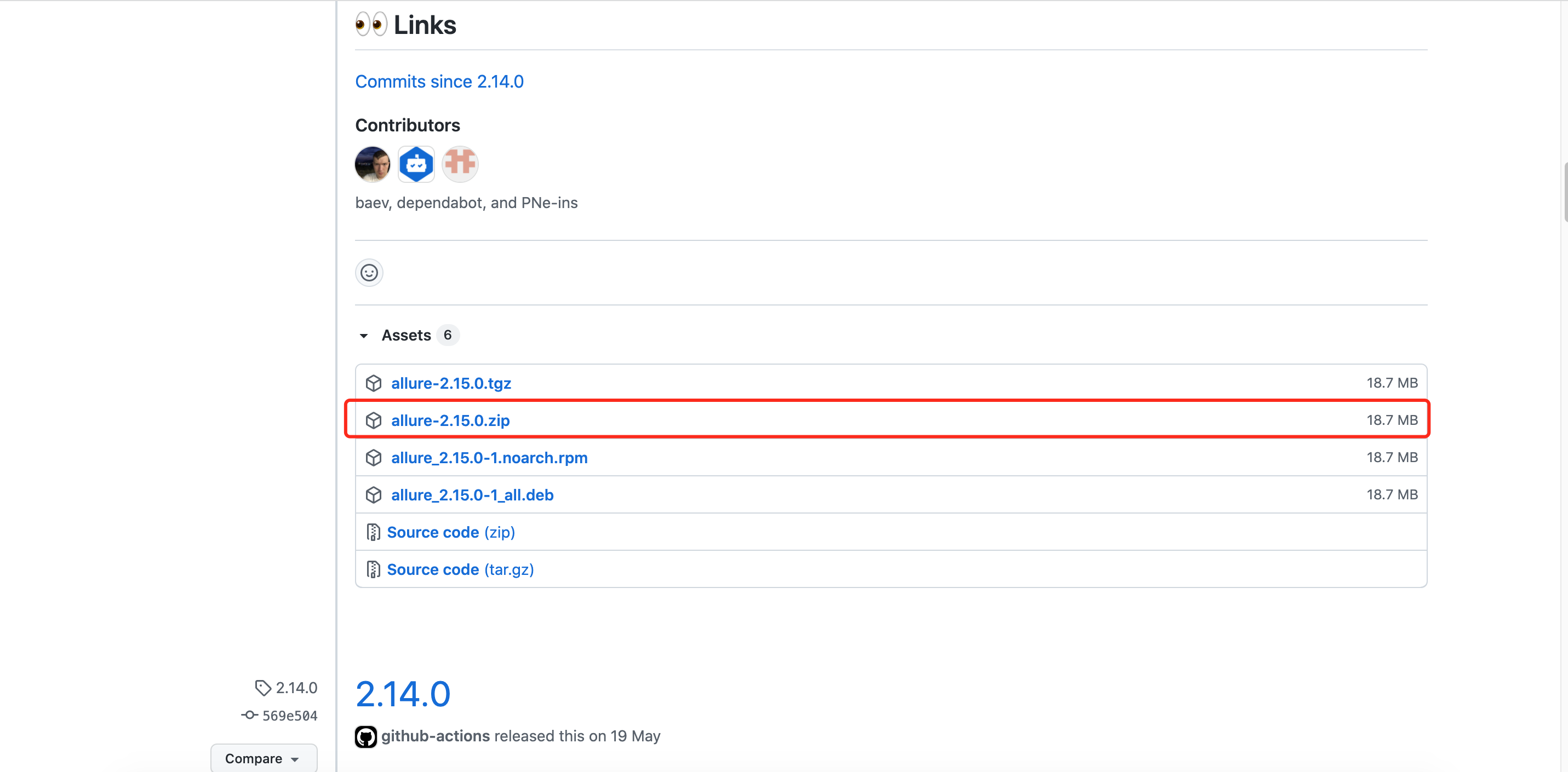Viewport: 1568px width, 772px height.
Task: Download allure_2.15.0-1.noarch.rpm
Action: click(x=489, y=458)
